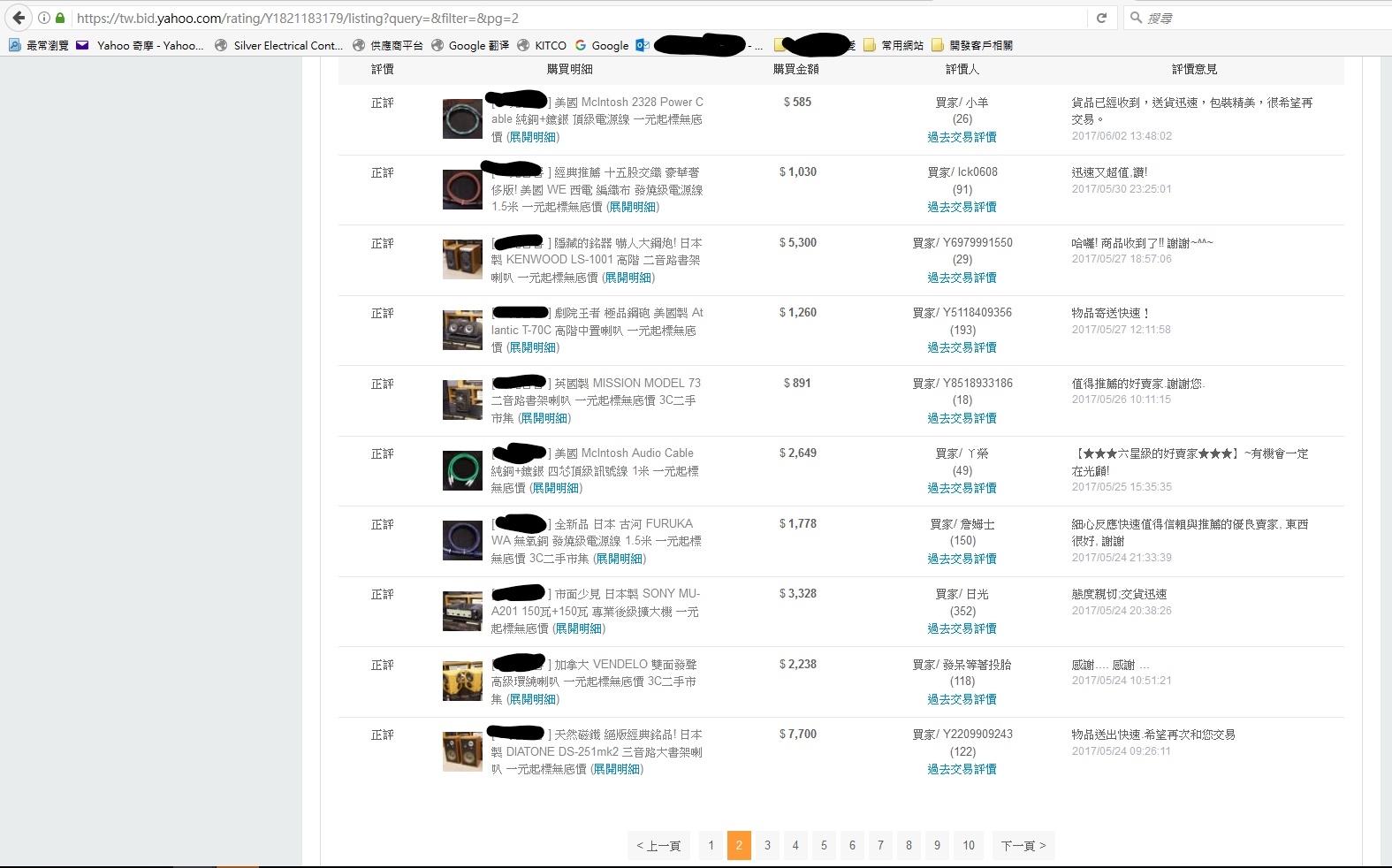
Task: Open SONY MU-A201 amplifier thumbnail
Action: click(462, 611)
